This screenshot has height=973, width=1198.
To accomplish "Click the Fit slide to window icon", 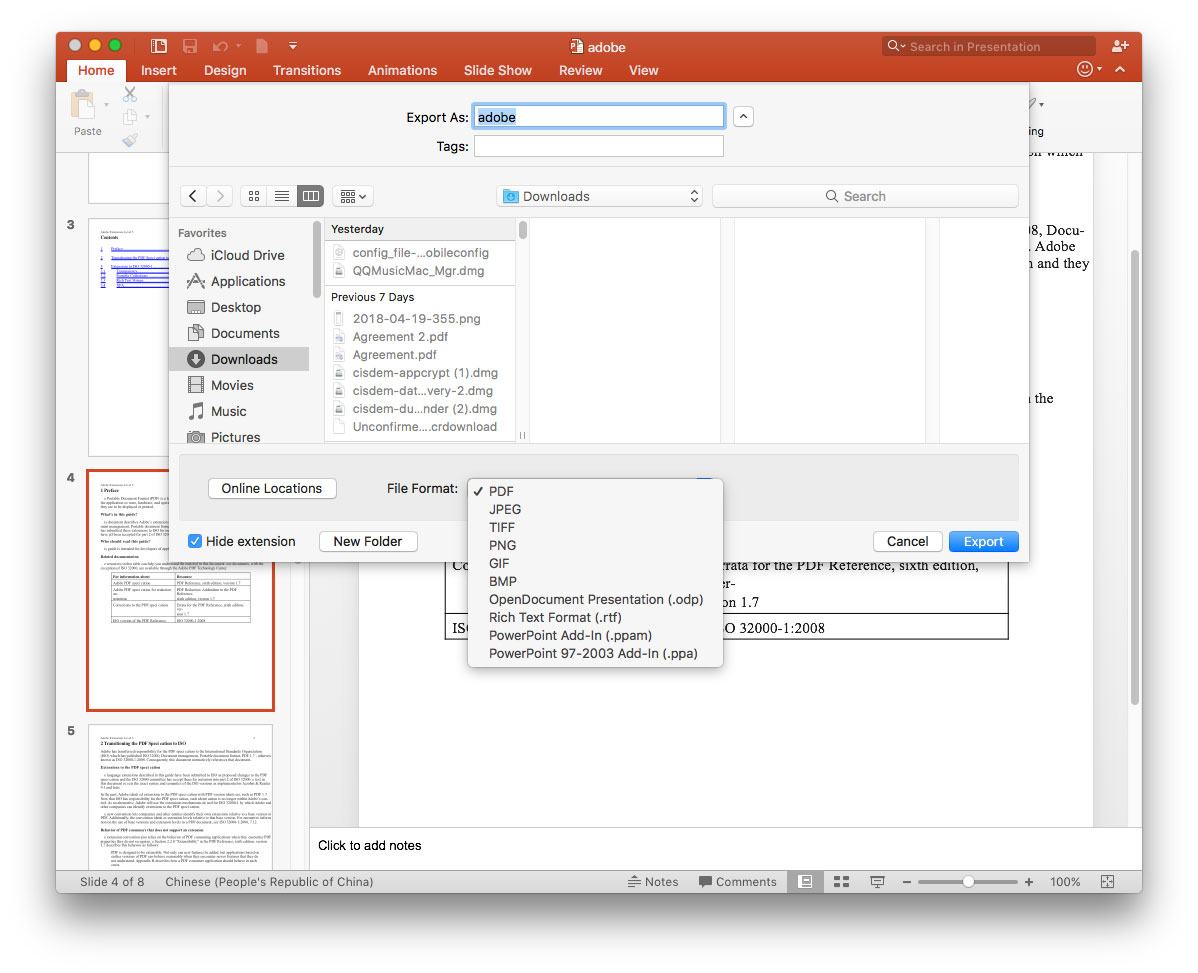I will point(1107,882).
